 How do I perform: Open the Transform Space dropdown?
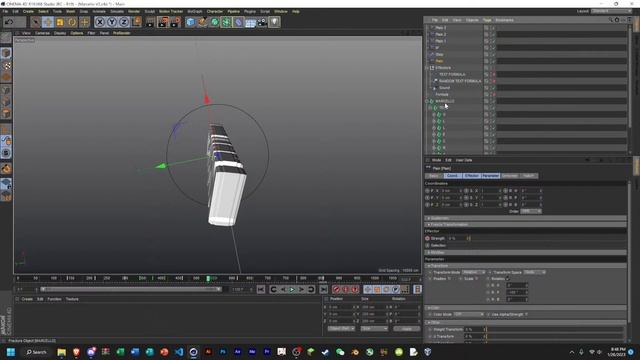tap(534, 272)
